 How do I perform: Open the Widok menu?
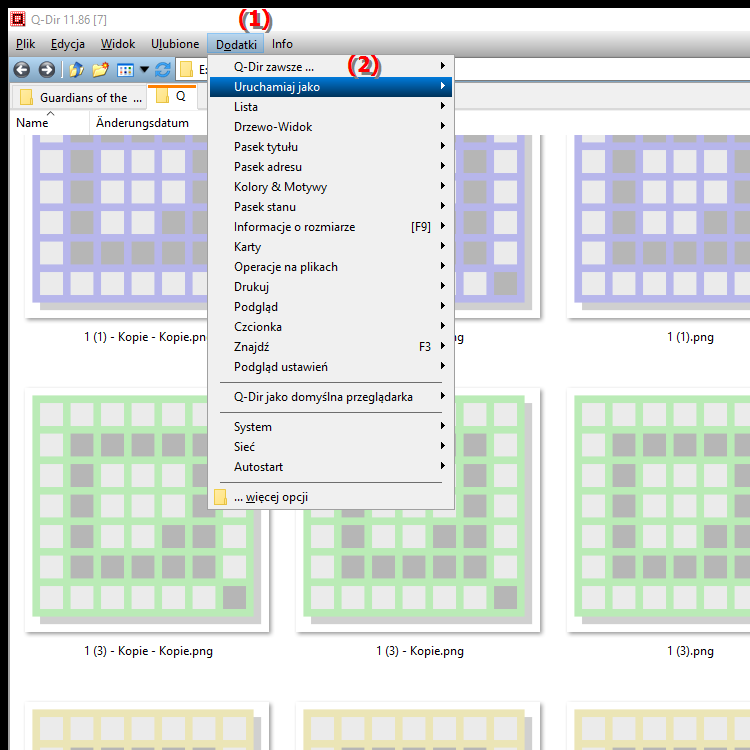pyautogui.click(x=118, y=44)
